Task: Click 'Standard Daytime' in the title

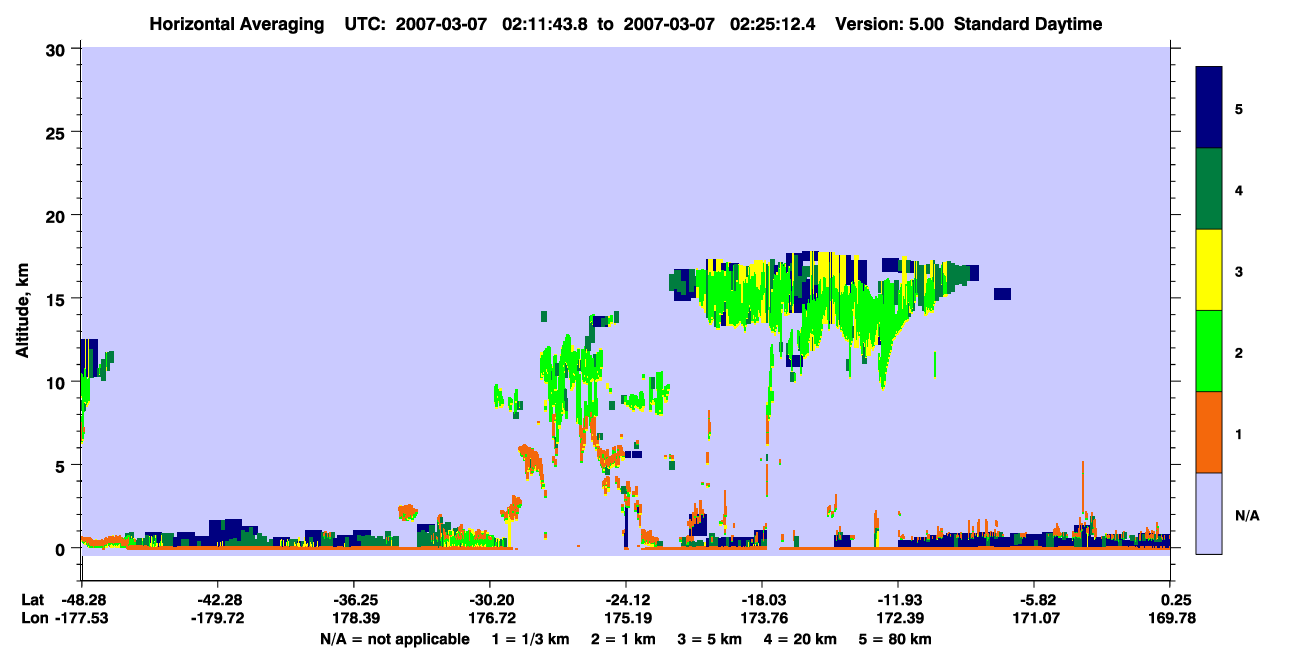Action: (1028, 24)
